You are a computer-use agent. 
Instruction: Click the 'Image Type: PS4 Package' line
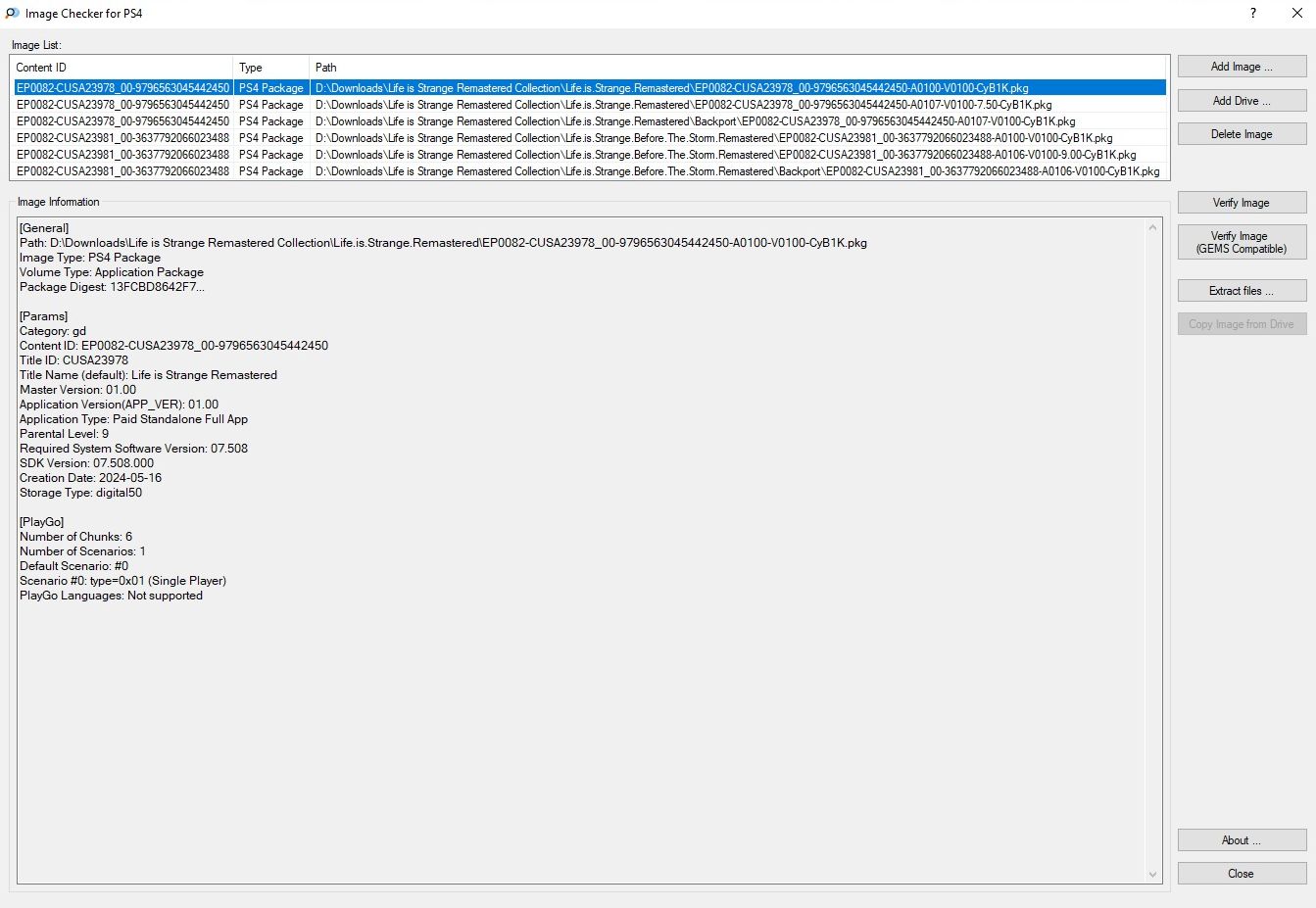[90, 258]
